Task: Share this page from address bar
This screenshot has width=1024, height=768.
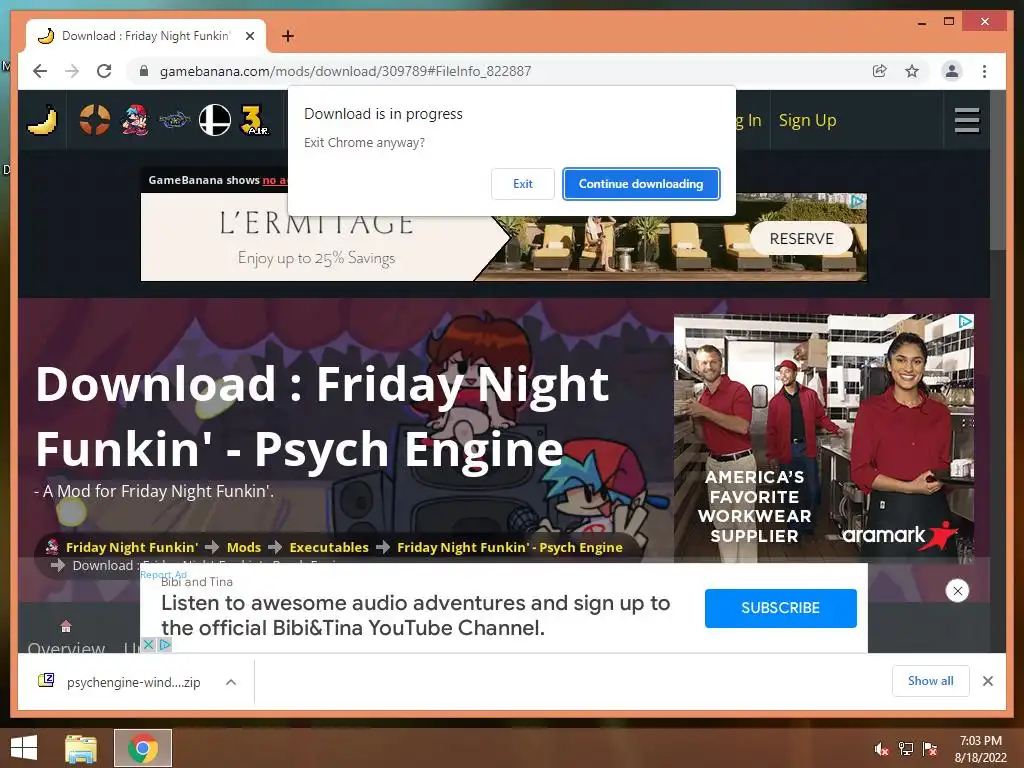Action: (x=880, y=71)
